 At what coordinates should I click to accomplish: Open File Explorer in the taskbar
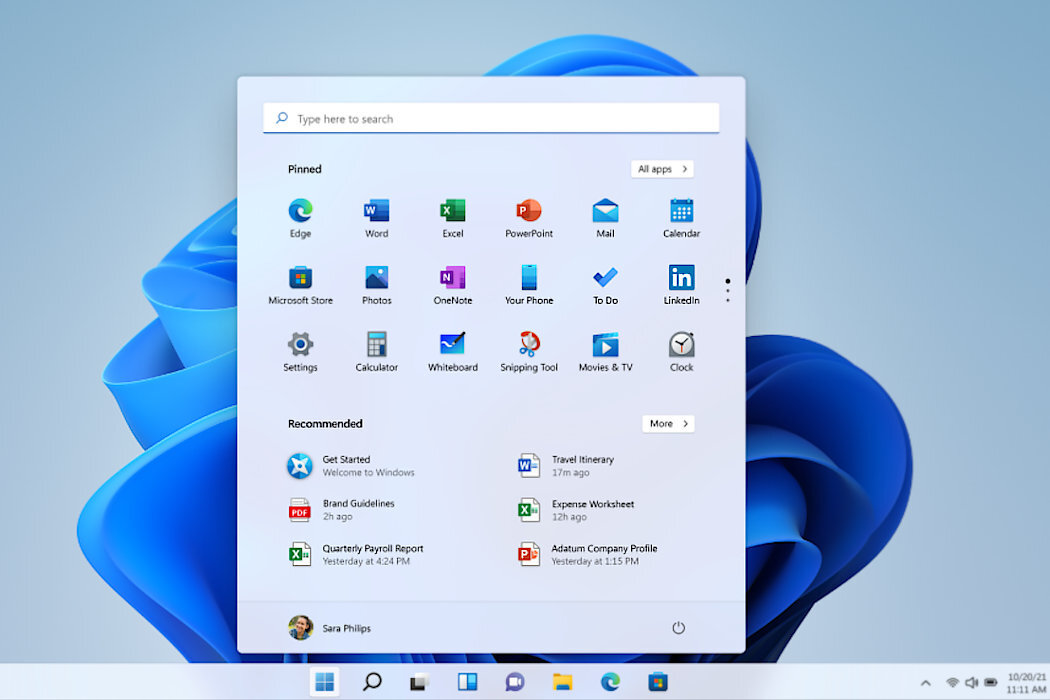pos(563,682)
